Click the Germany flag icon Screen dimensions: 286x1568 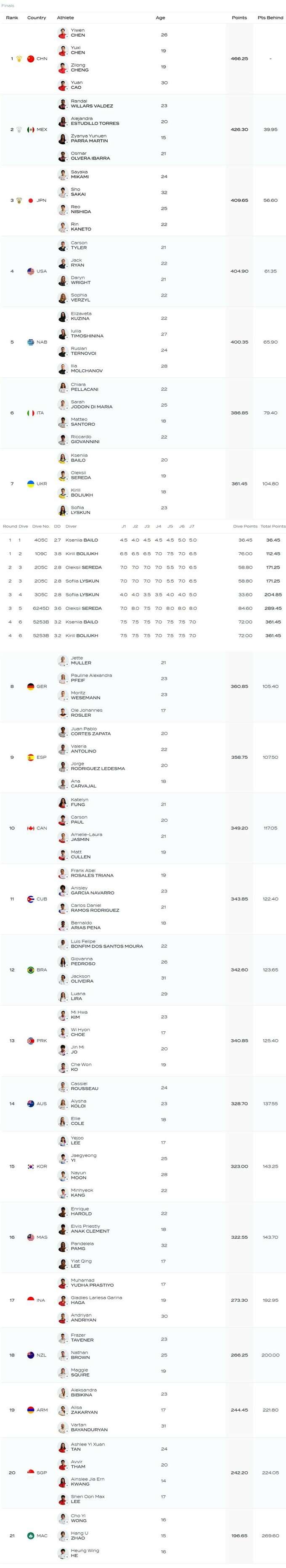(x=30, y=686)
